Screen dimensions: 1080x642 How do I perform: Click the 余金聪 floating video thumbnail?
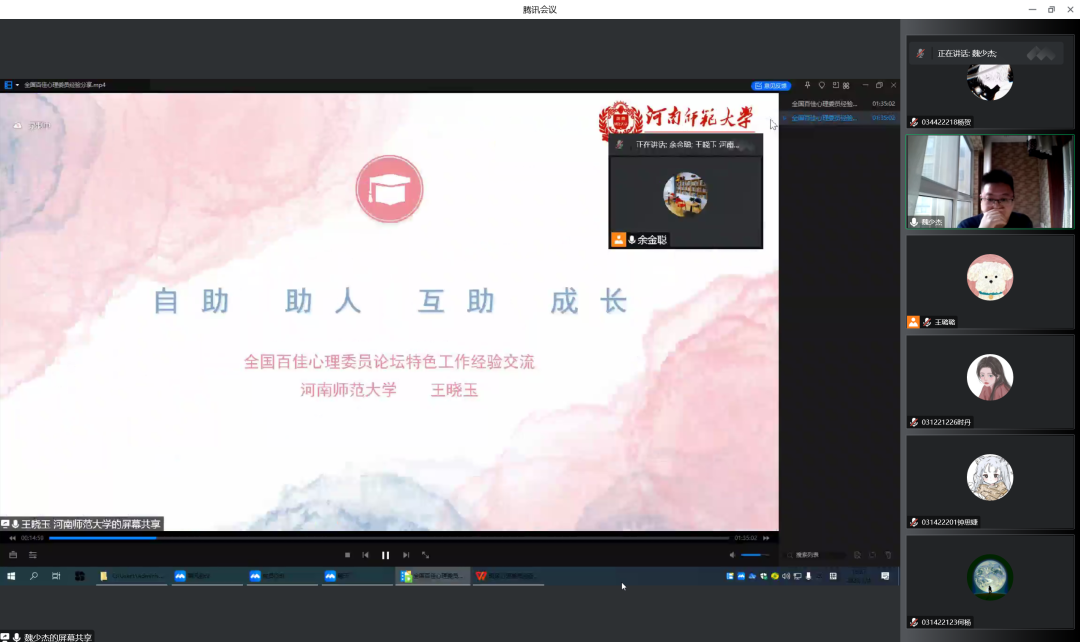pyautogui.click(x=685, y=191)
